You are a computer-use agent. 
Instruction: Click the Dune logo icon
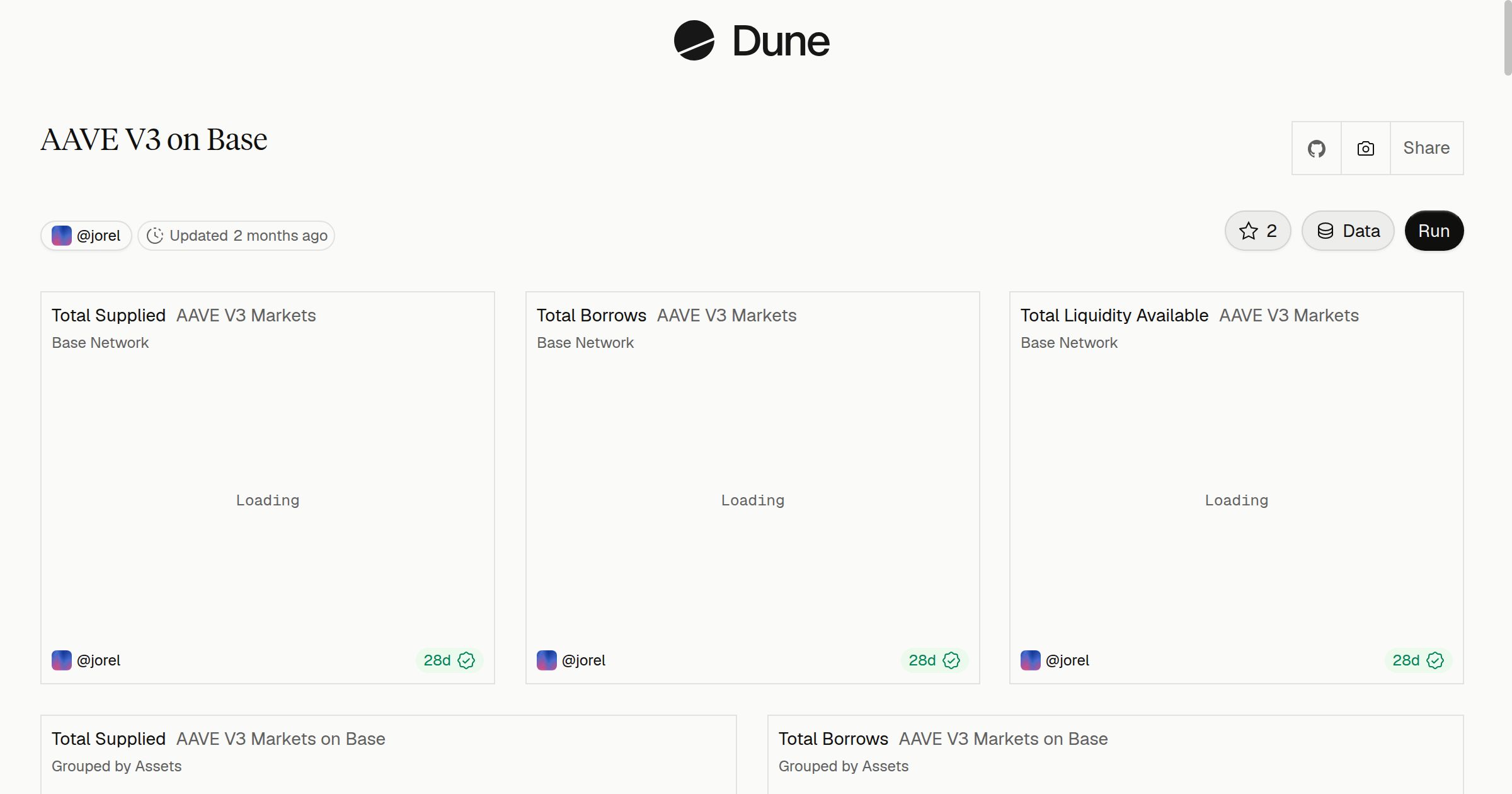click(x=694, y=40)
